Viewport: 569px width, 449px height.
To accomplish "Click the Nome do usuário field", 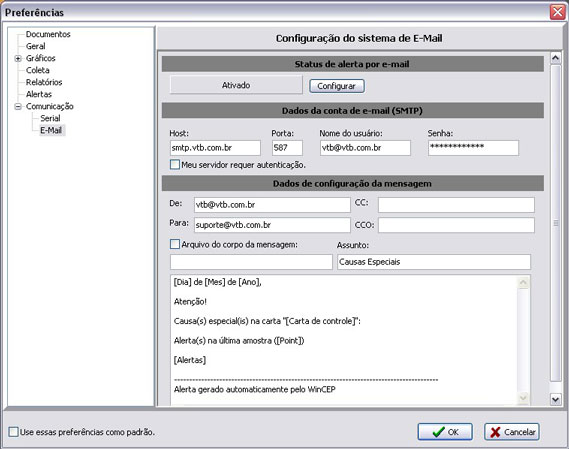I will [x=365, y=148].
